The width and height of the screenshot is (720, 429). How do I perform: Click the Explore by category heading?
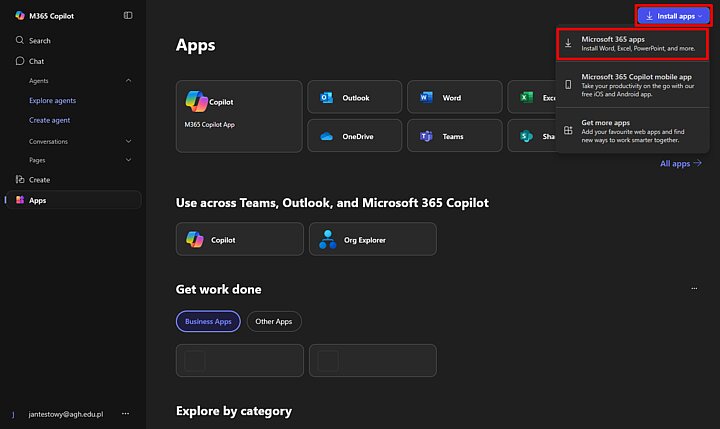(x=234, y=411)
